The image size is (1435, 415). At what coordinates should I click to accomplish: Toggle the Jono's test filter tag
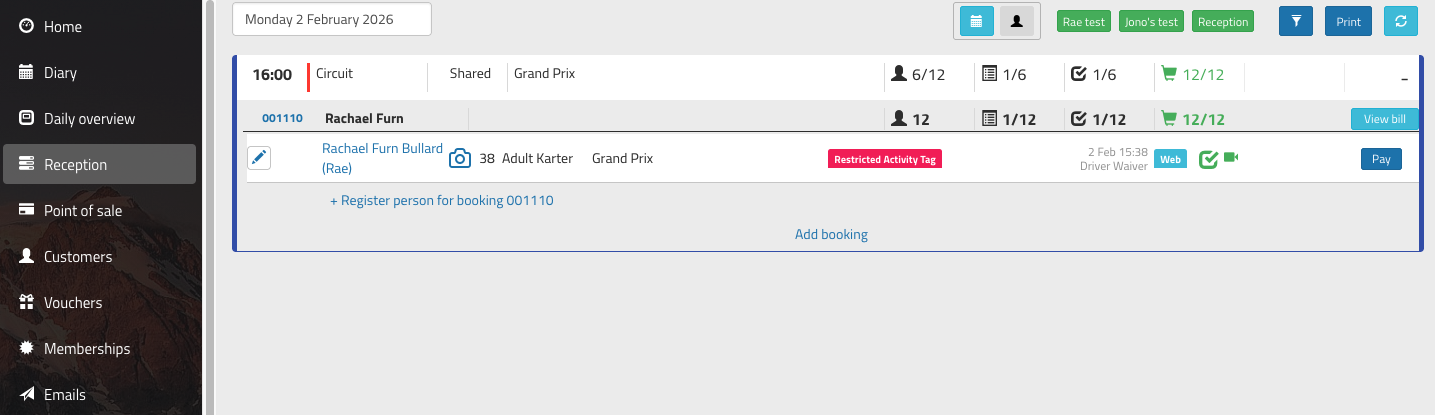pyautogui.click(x=1152, y=22)
